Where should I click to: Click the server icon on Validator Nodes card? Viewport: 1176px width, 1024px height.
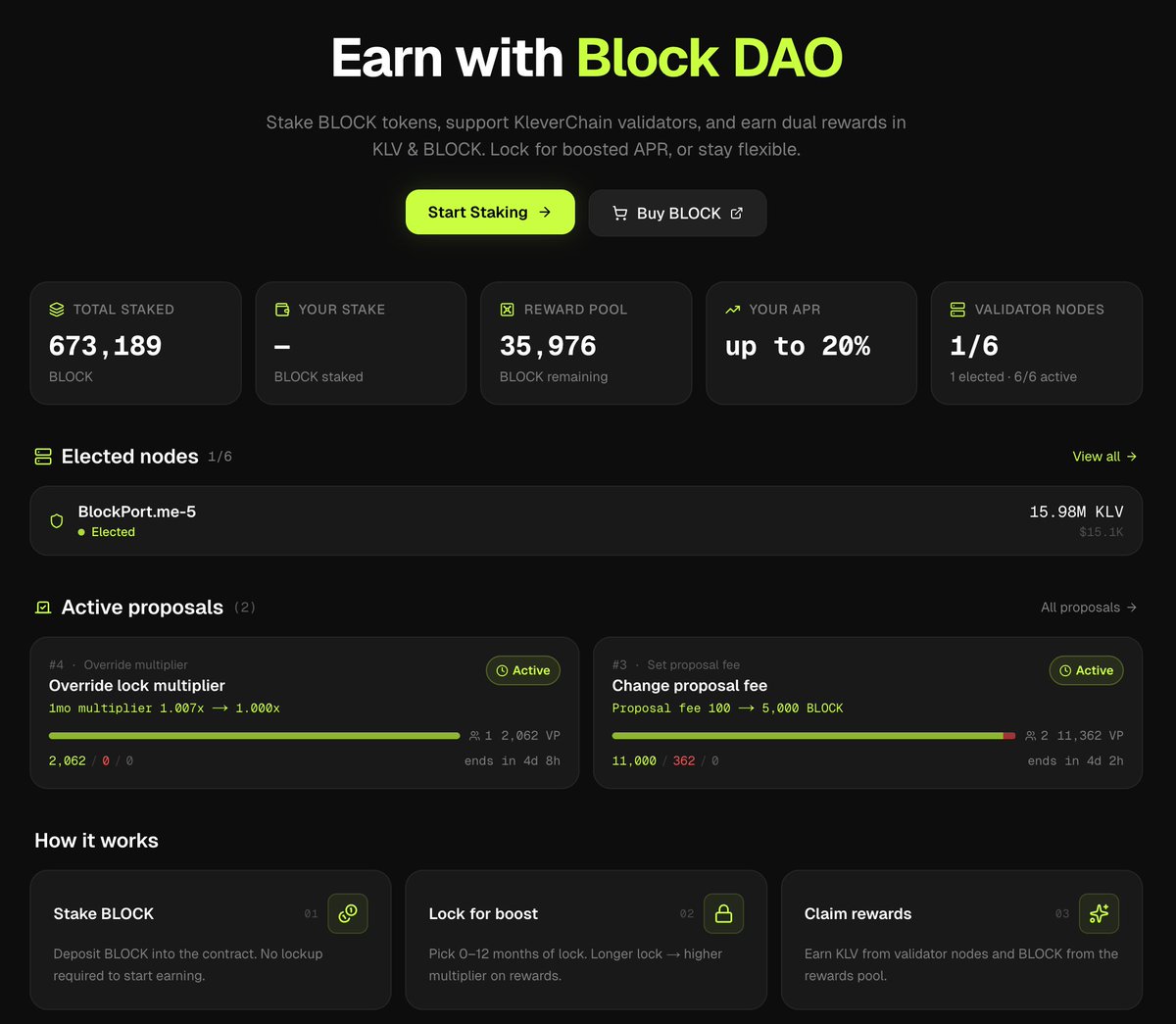[957, 310]
